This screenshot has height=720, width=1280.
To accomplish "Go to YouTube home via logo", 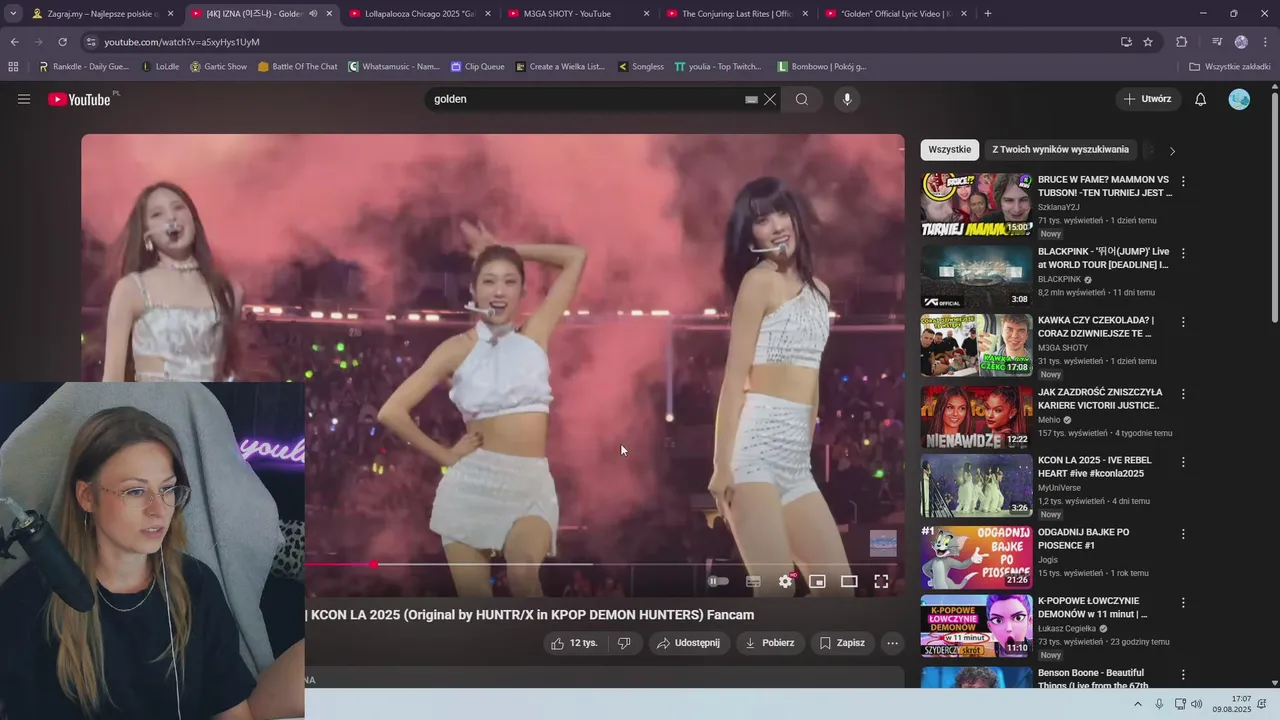I will coord(81,99).
